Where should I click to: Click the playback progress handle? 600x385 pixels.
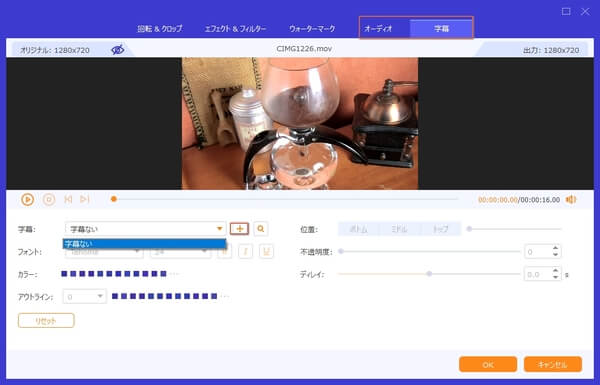pos(114,199)
